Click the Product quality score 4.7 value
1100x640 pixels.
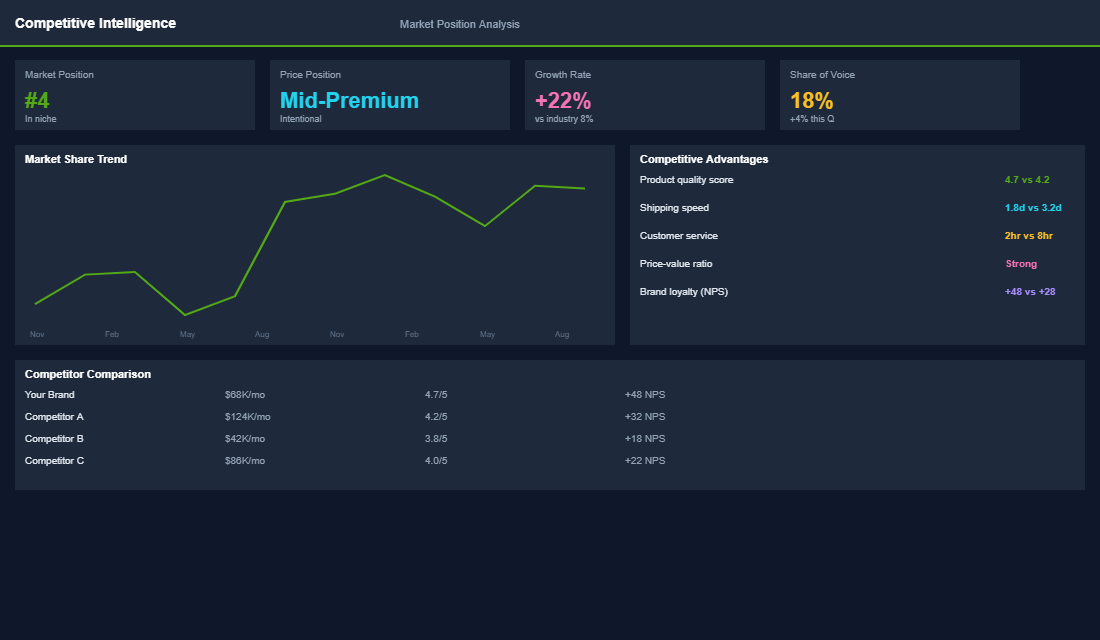1029,179
